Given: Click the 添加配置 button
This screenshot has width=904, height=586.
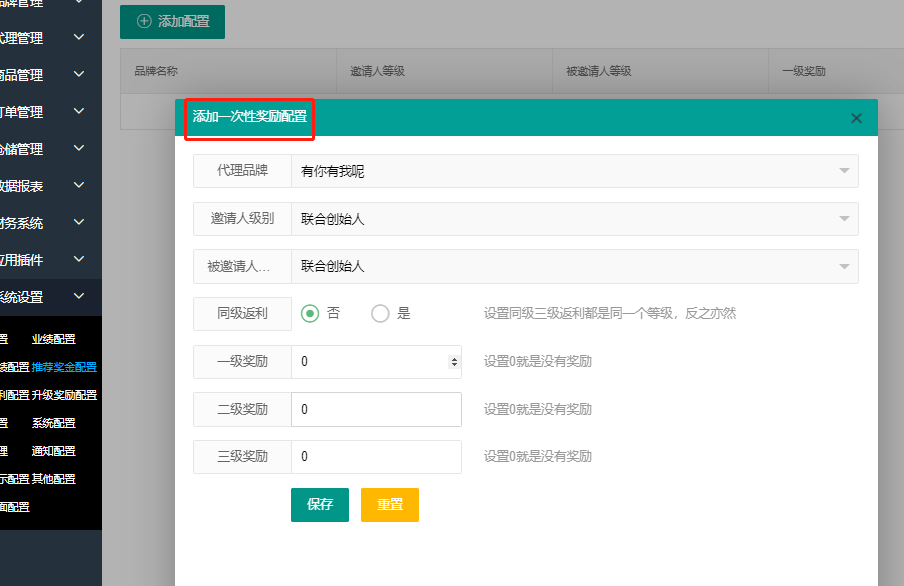Looking at the screenshot, I should click(x=172, y=21).
